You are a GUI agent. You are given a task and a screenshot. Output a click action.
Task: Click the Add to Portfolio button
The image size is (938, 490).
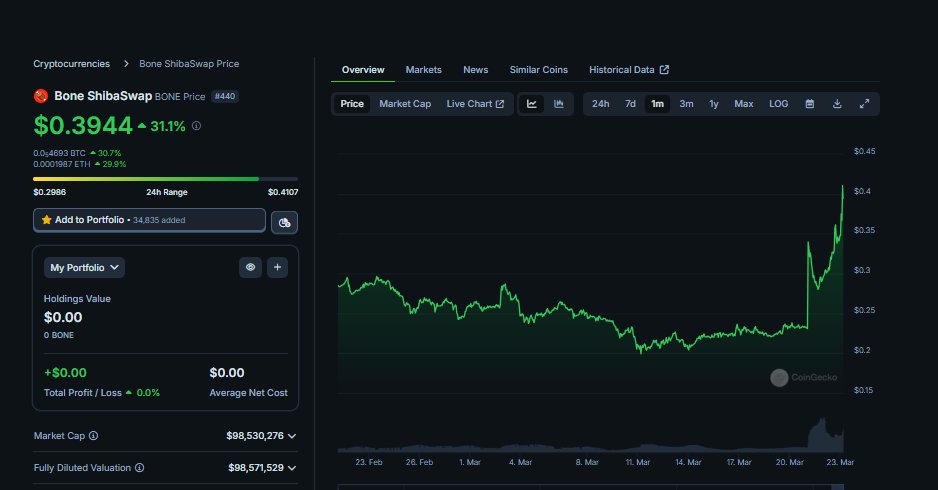point(149,220)
